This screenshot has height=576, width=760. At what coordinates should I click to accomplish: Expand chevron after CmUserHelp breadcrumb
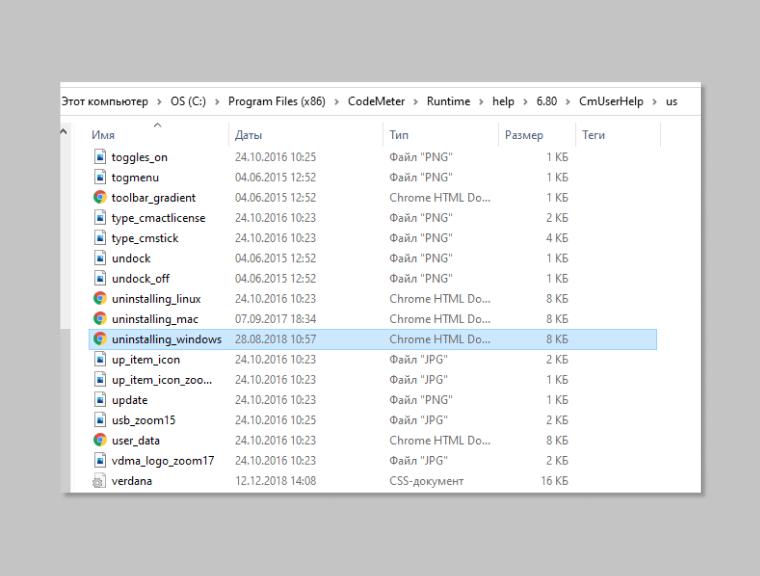pyautogui.click(x=654, y=102)
